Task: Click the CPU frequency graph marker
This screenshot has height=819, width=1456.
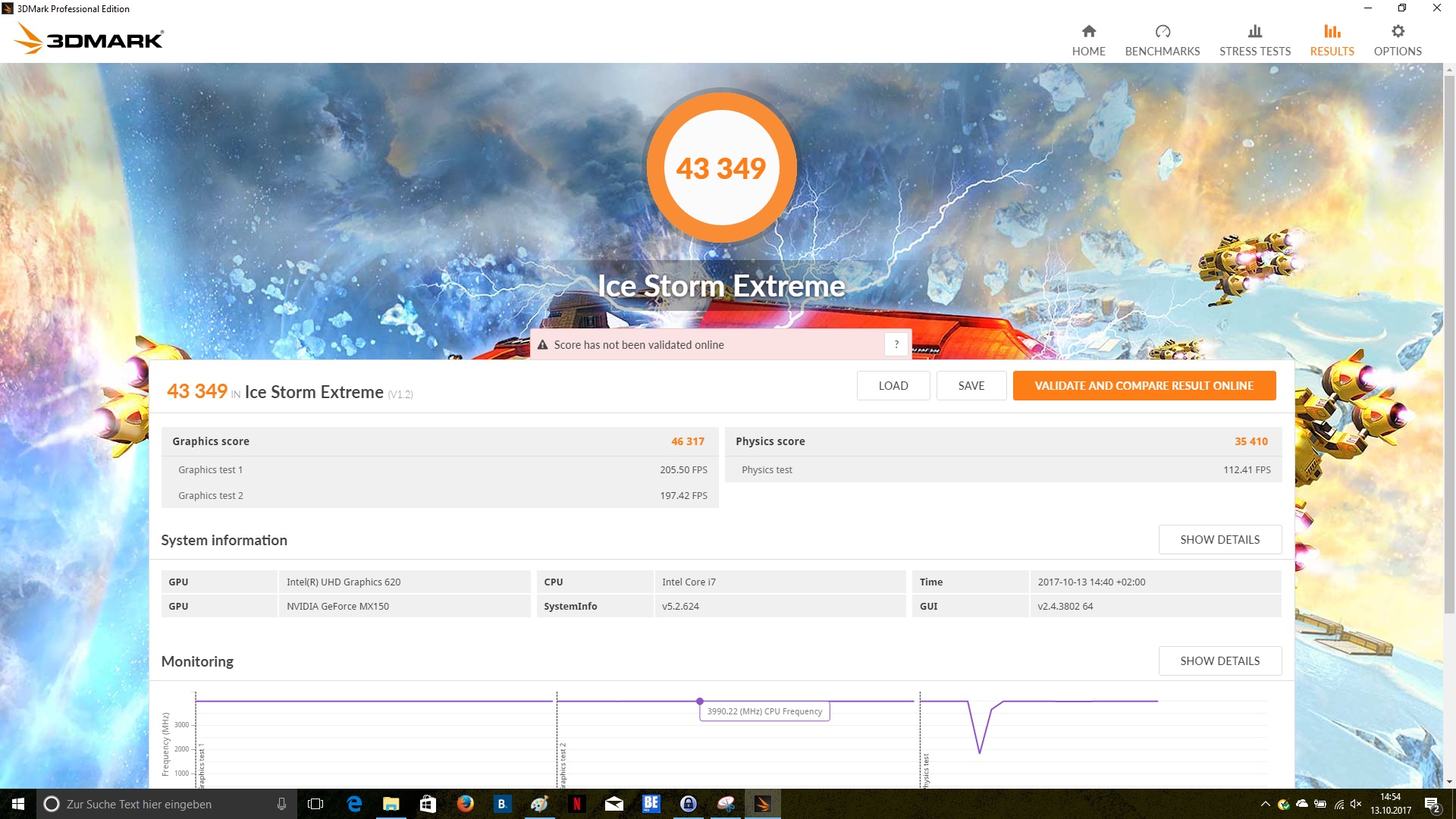Action: click(x=699, y=701)
